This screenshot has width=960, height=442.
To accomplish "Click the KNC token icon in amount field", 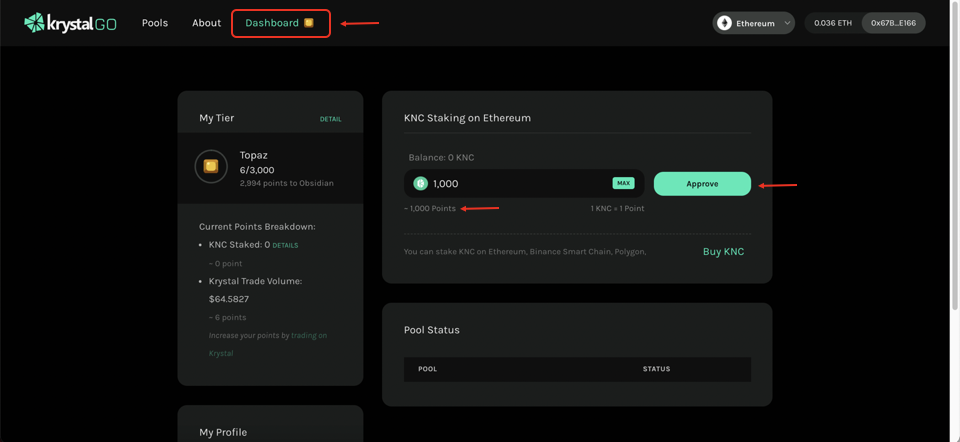I will pyautogui.click(x=420, y=184).
